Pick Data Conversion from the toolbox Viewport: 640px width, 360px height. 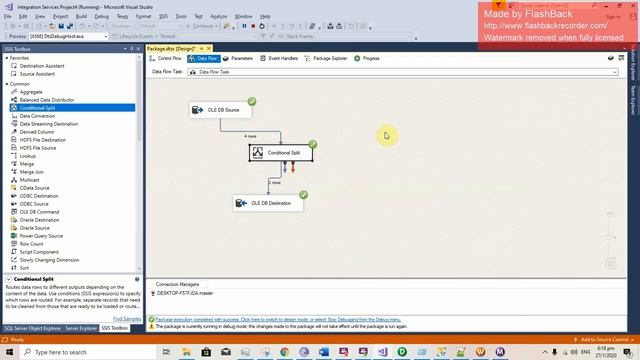pos(37,116)
